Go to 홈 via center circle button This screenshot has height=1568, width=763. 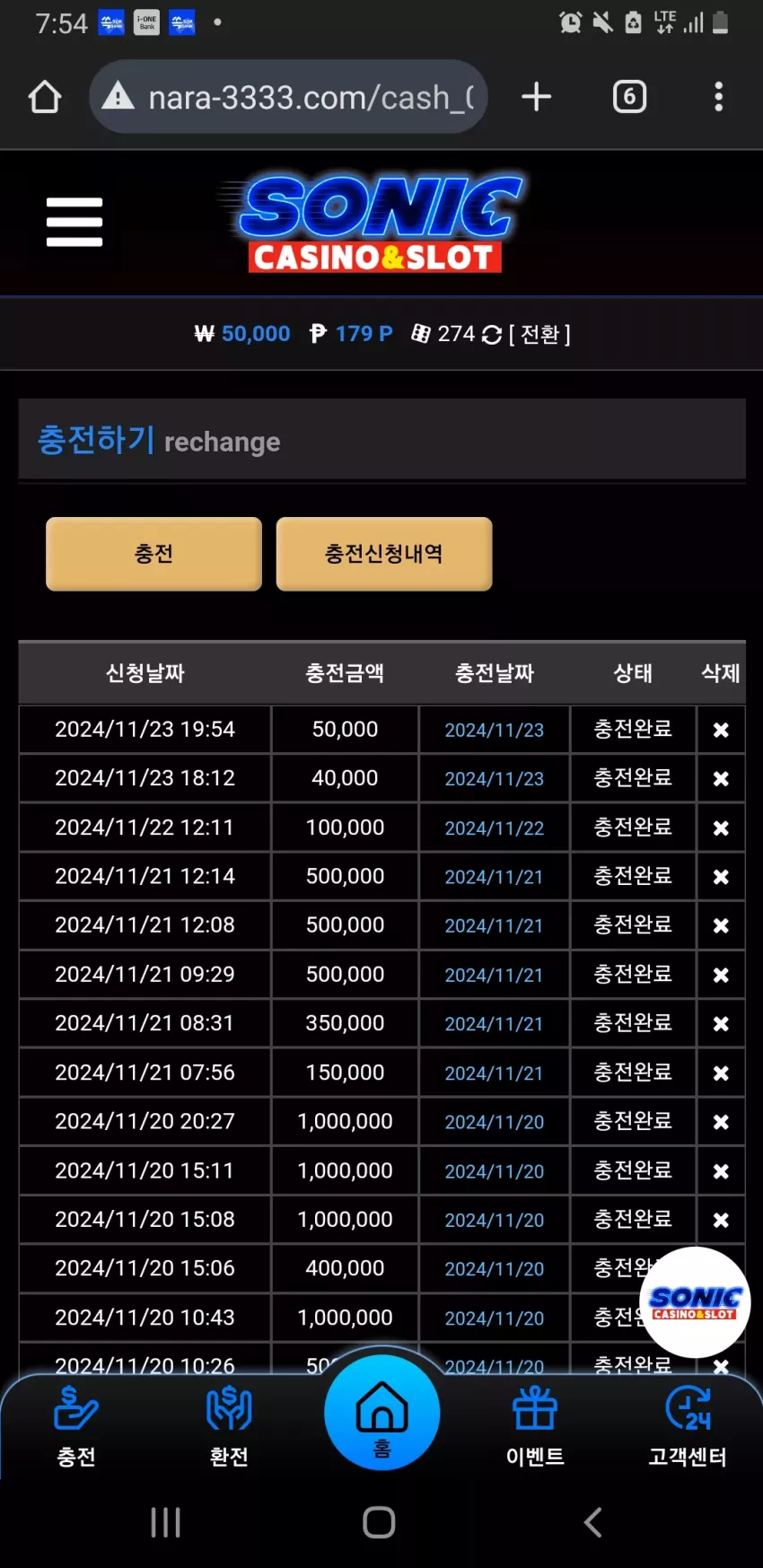382,1413
